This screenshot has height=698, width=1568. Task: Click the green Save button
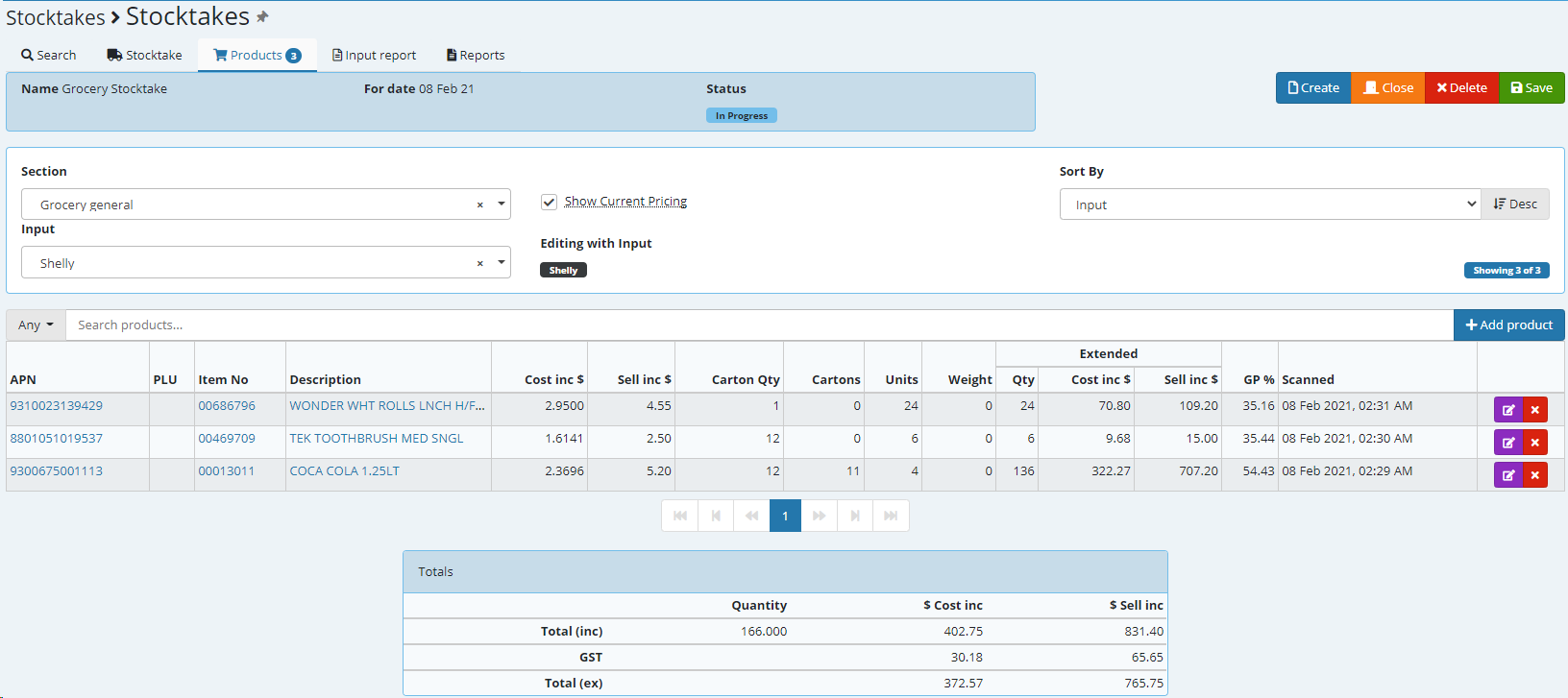(1531, 87)
